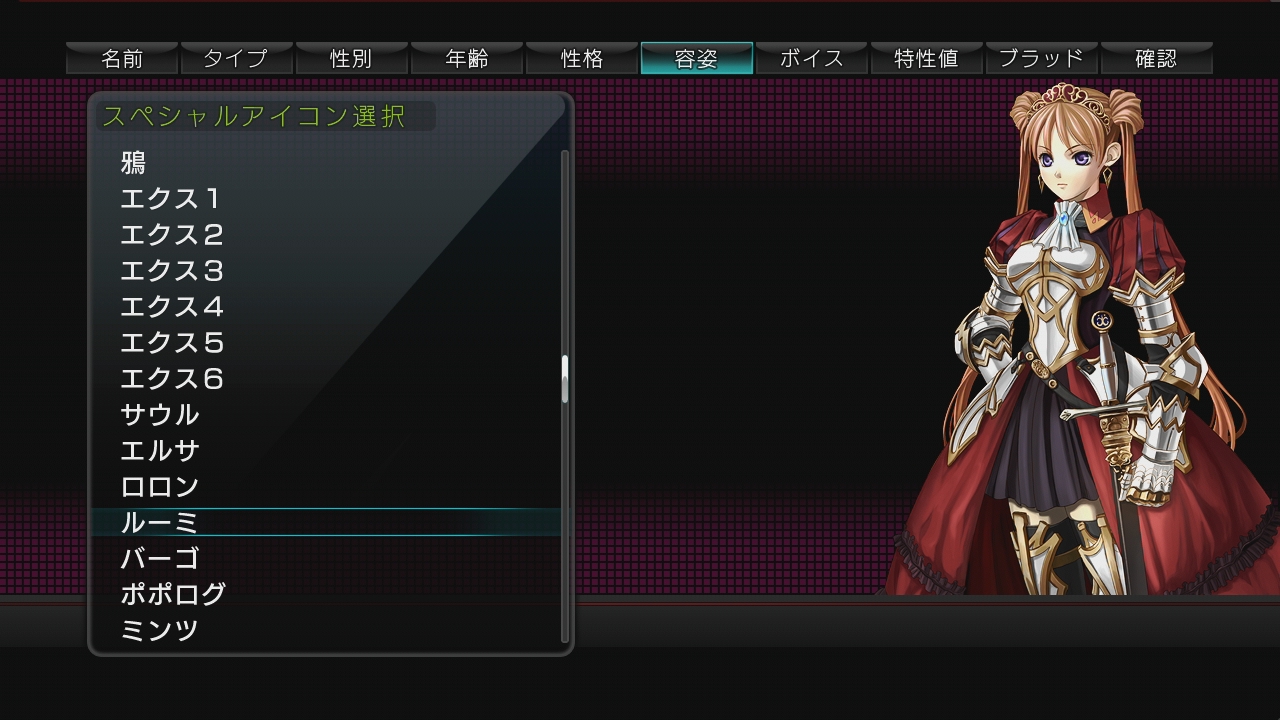
Task: Switch to the ボイス tab
Action: pyautogui.click(x=812, y=59)
